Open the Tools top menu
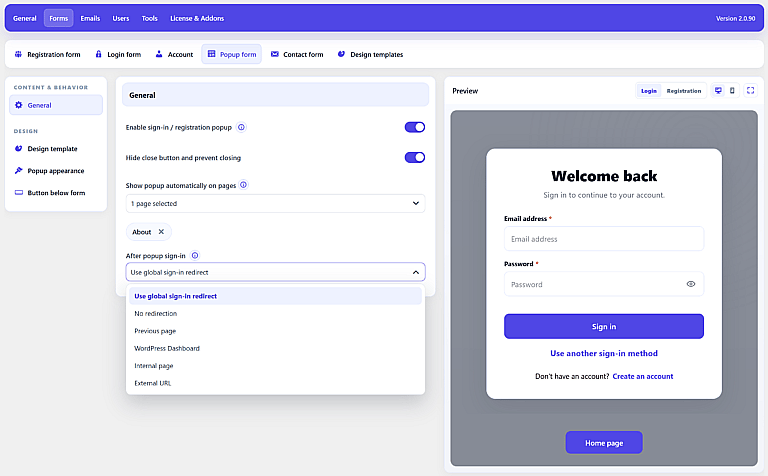Viewport: 768px width, 476px height. pos(149,19)
